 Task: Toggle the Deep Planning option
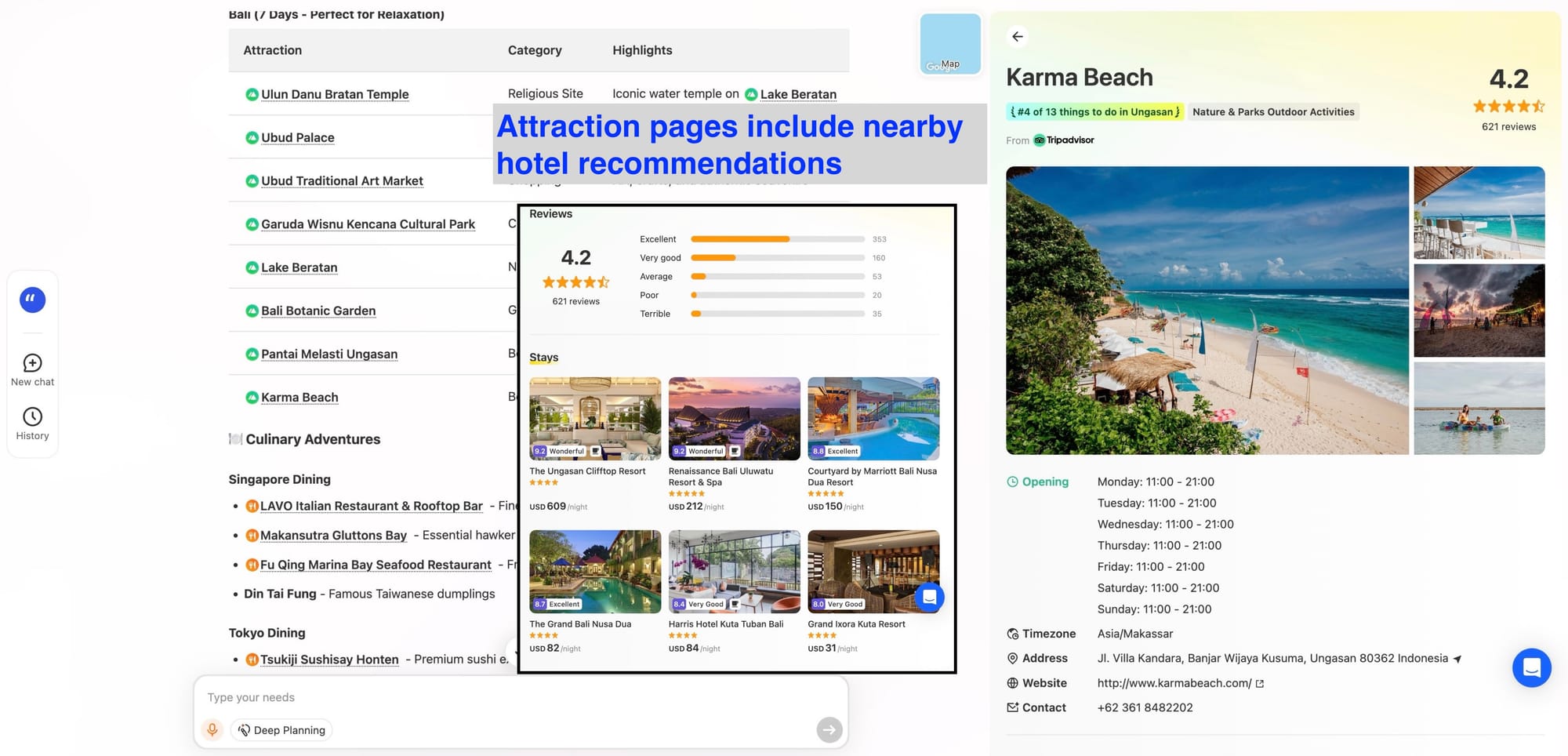tap(281, 730)
